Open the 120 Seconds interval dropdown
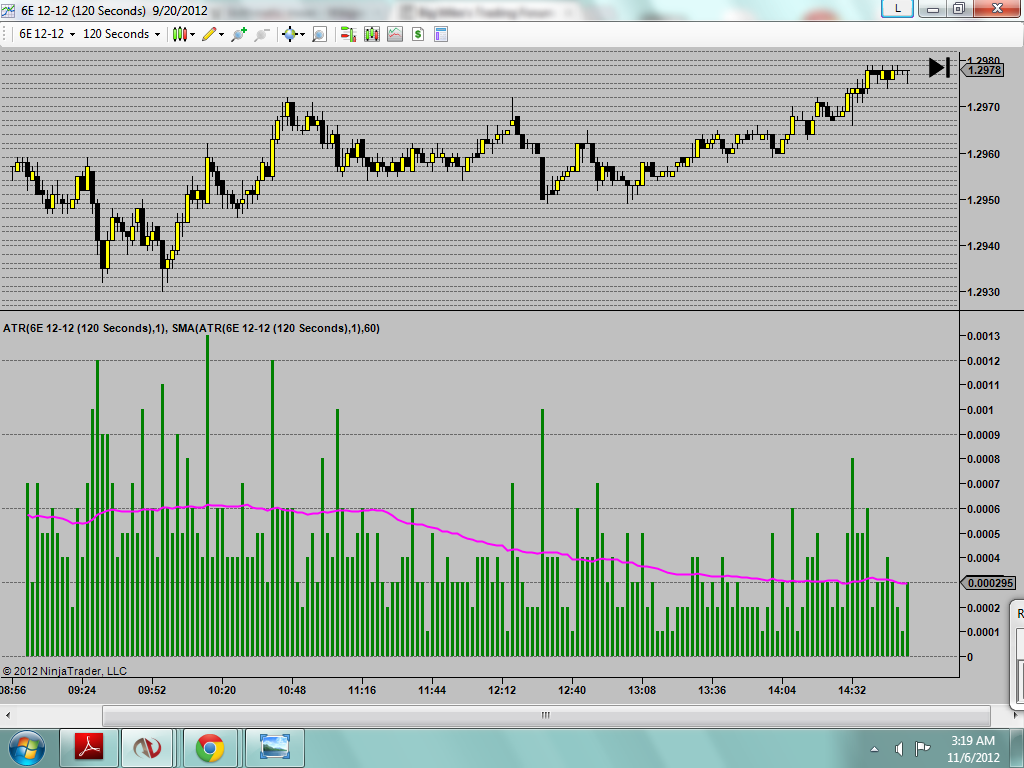Image resolution: width=1024 pixels, height=768 pixels. pos(121,34)
